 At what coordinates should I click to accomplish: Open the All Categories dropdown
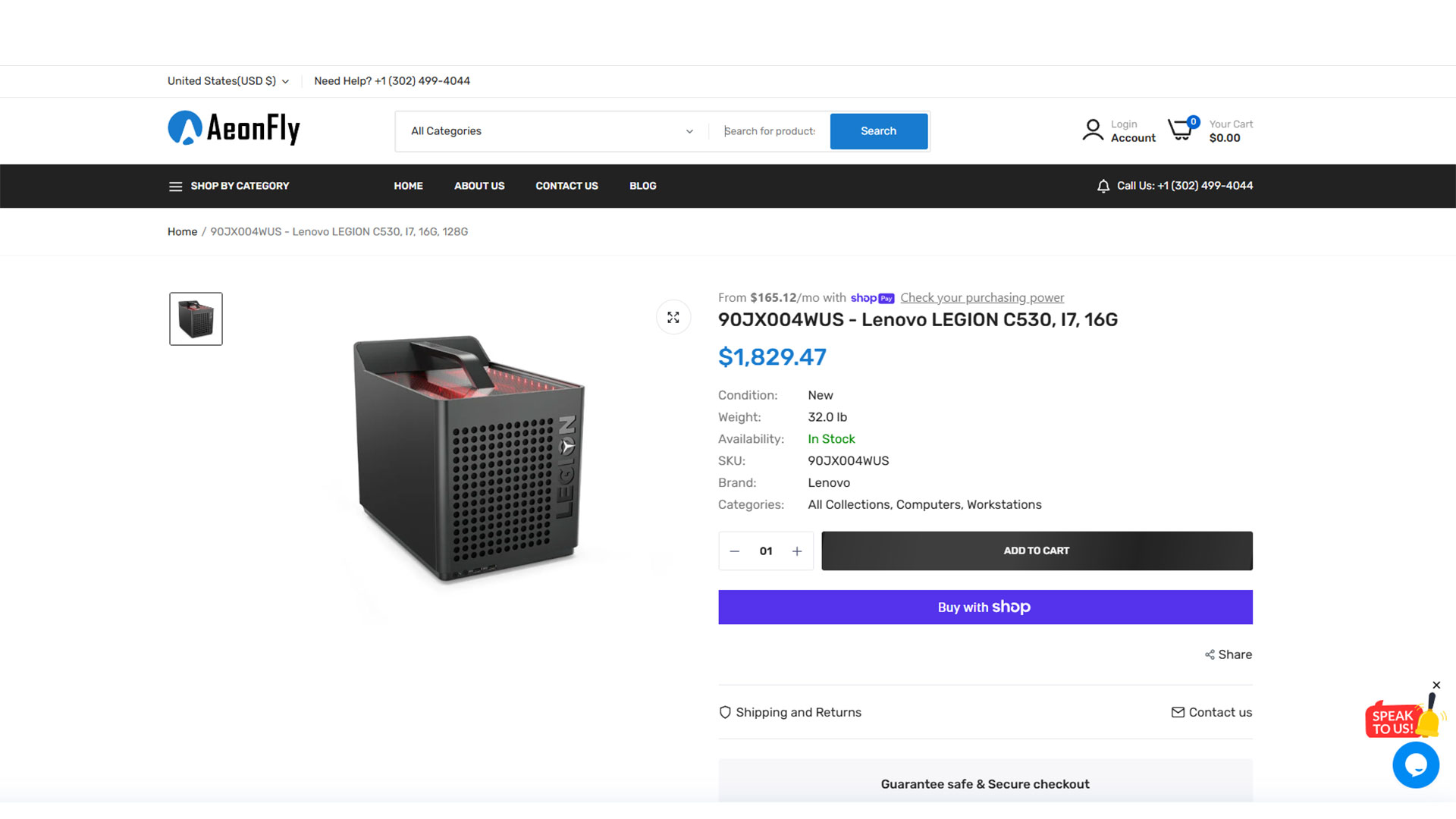(x=552, y=131)
